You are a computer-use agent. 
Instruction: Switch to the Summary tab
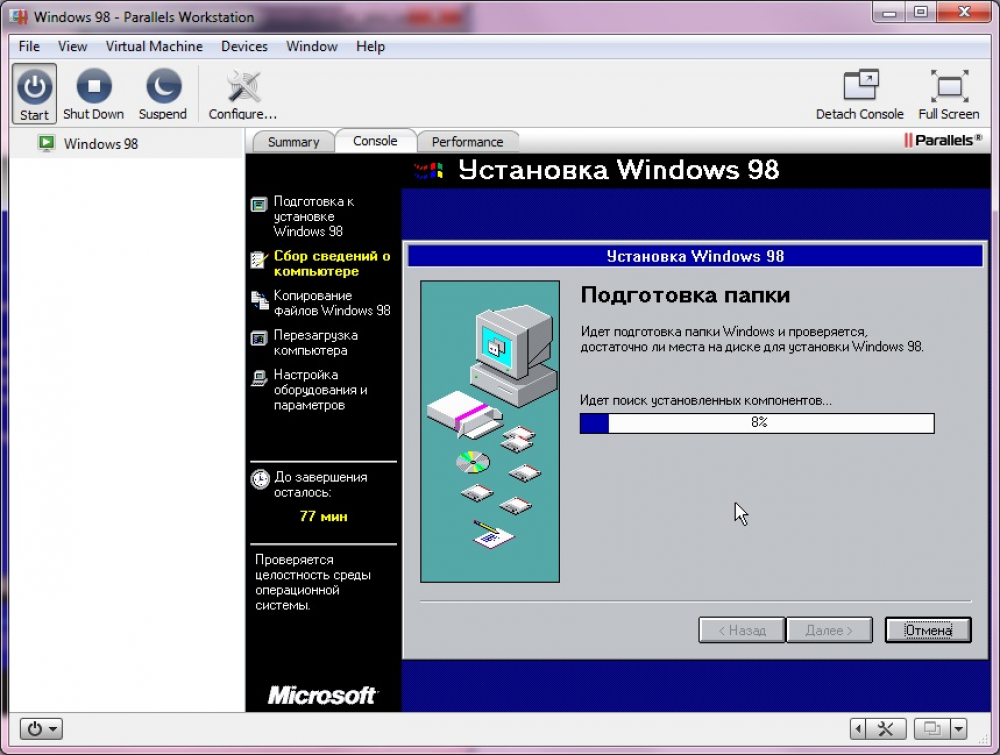click(x=293, y=142)
